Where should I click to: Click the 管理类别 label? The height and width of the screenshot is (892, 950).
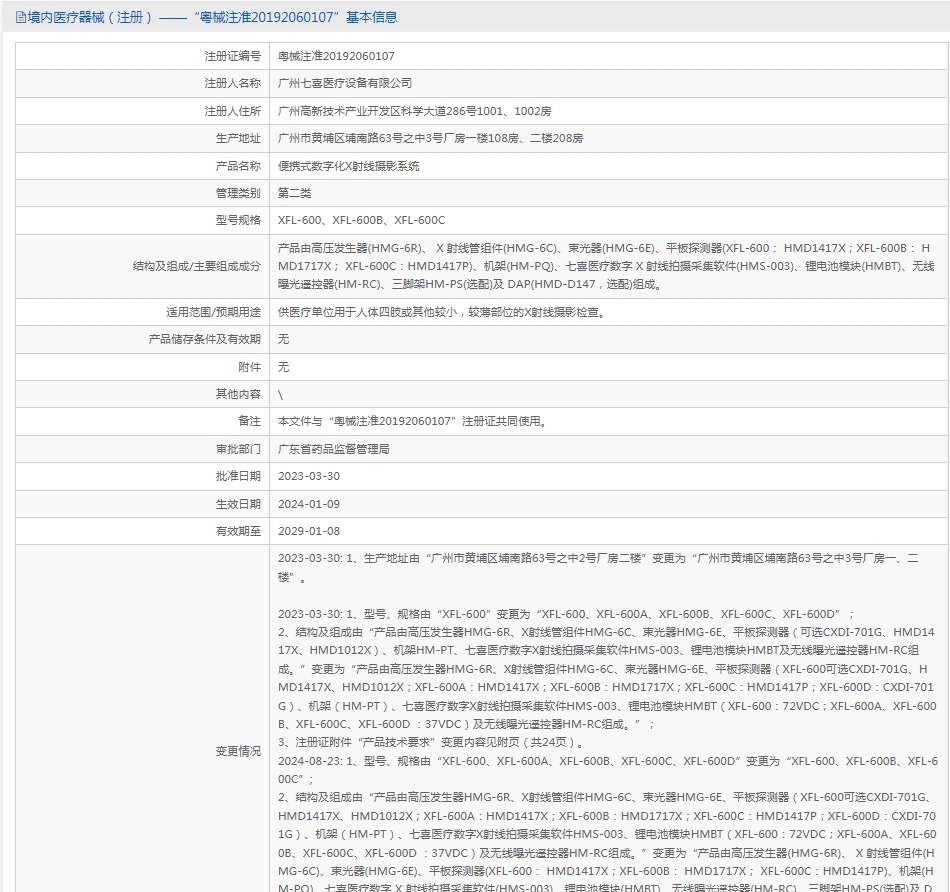[238, 193]
